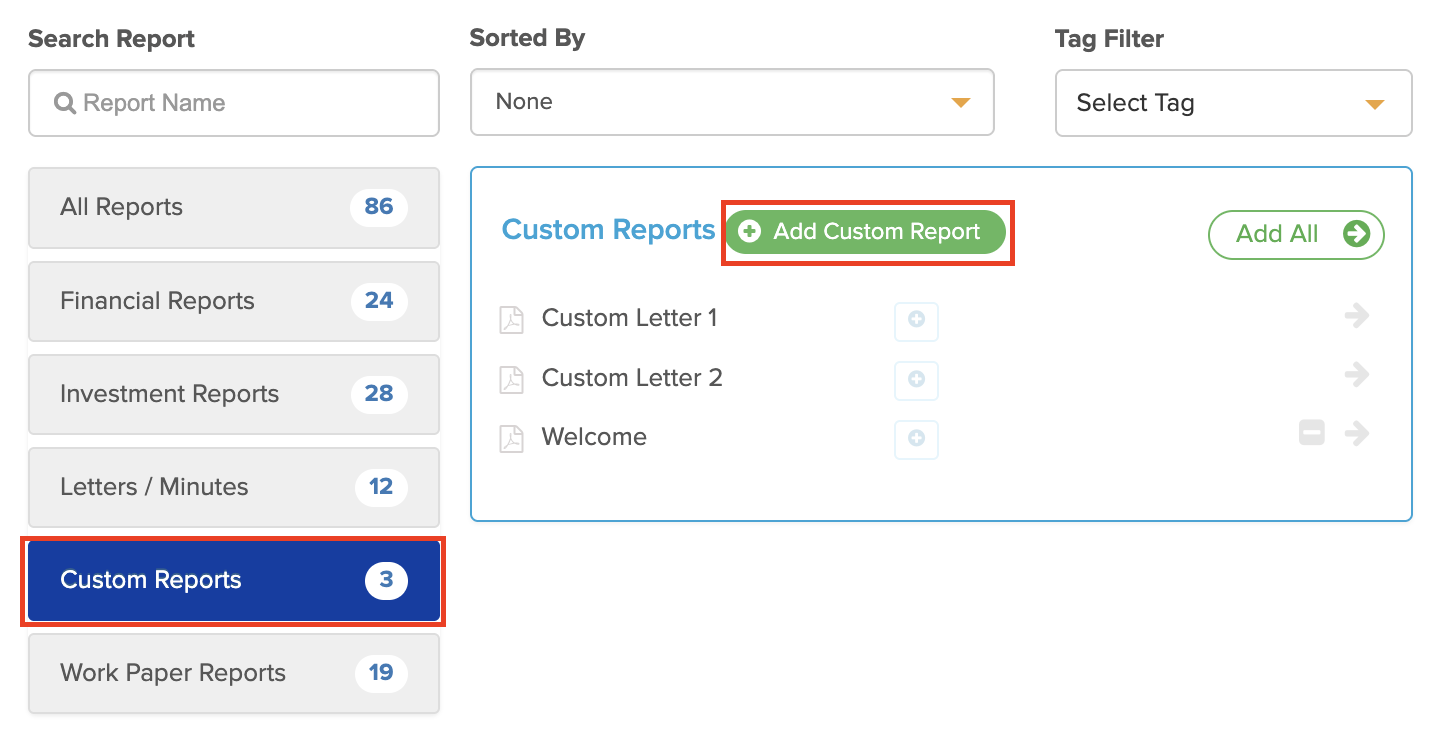The width and height of the screenshot is (1432, 738).
Task: Select the Investment Reports category
Action: [234, 394]
